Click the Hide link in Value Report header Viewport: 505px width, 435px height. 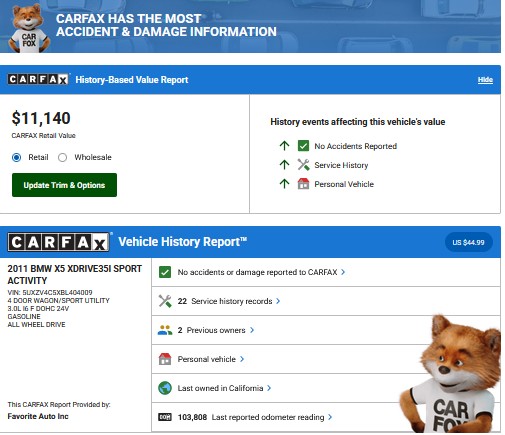[x=485, y=80]
